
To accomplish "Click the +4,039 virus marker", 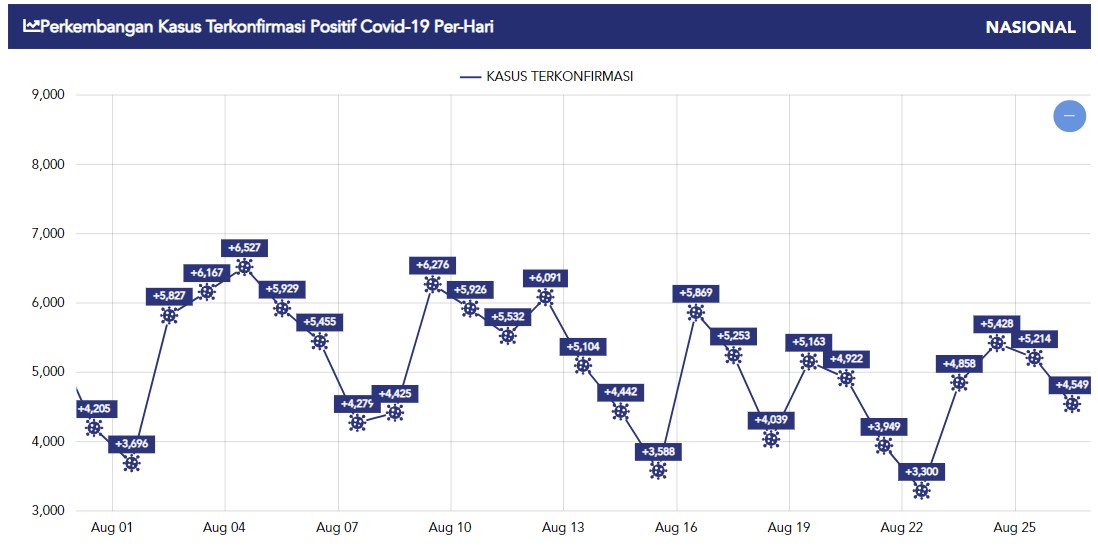I will click(771, 439).
